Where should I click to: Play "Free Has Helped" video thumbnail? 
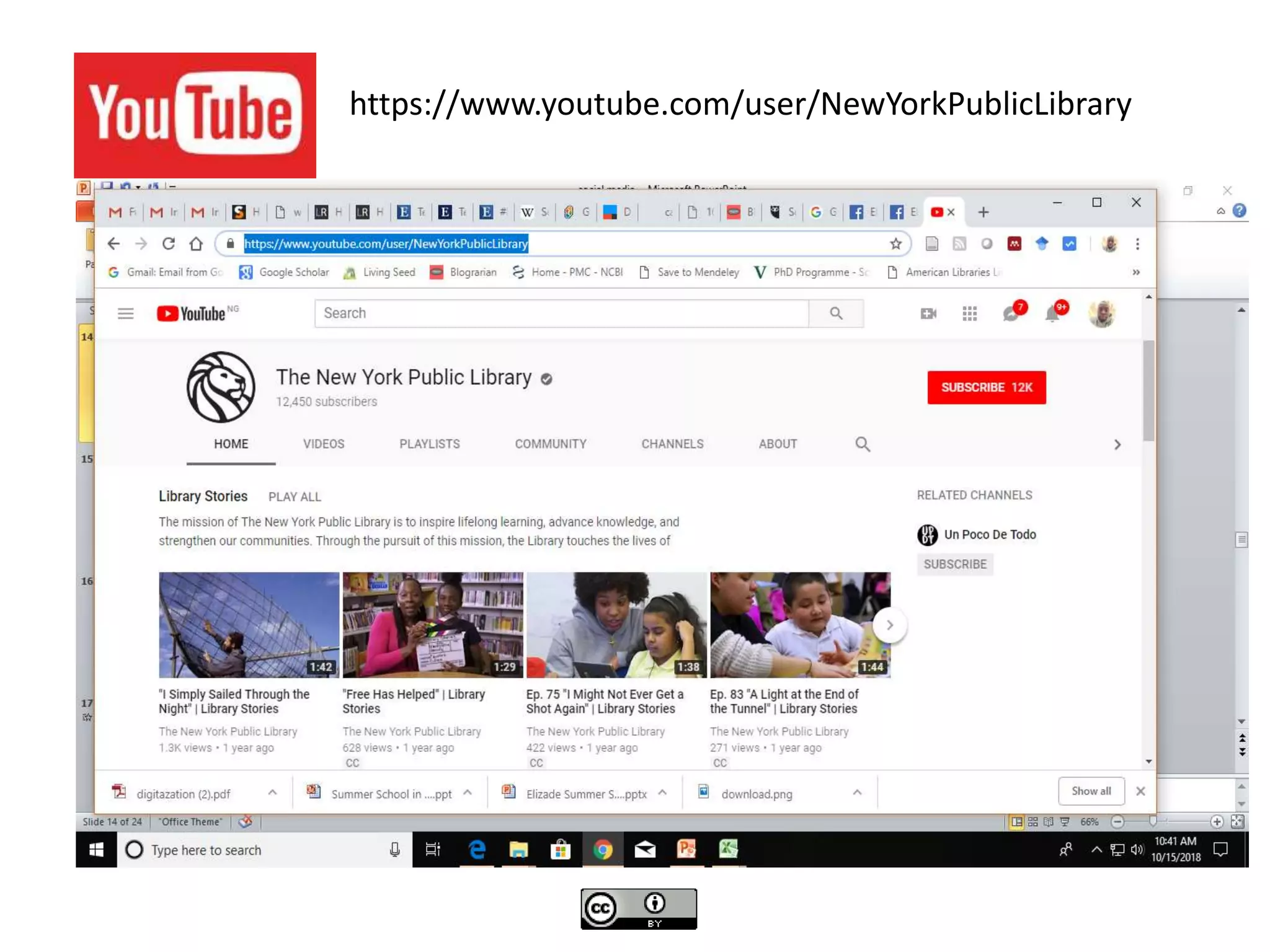click(433, 625)
